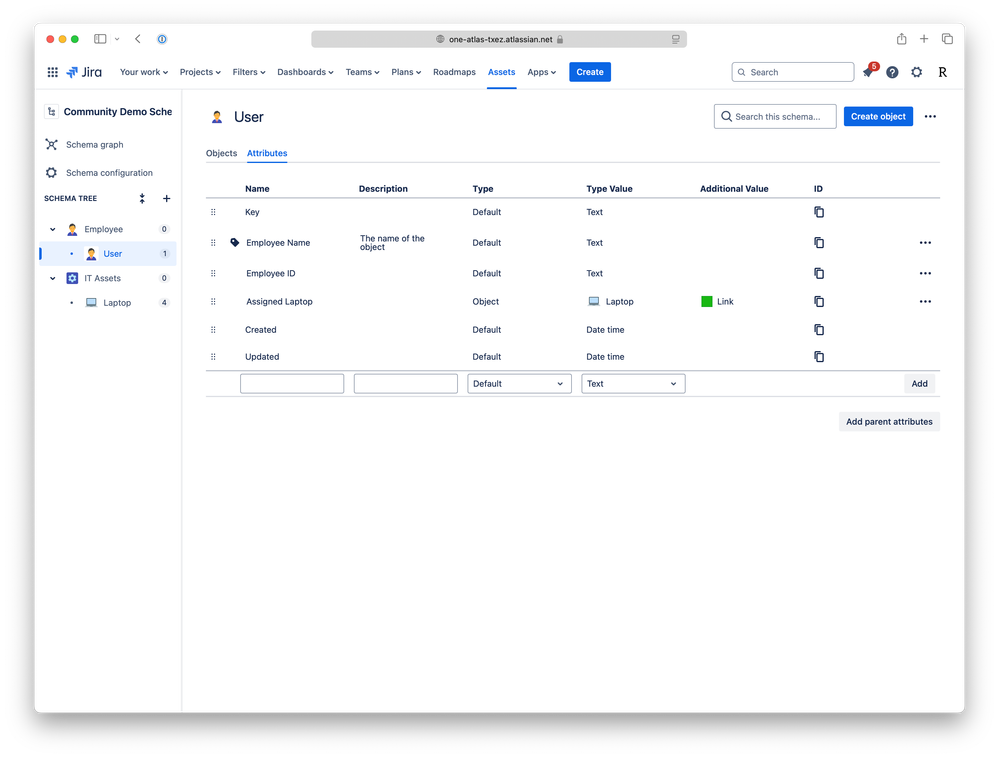Copy ID of the Updated attribute
The image size is (999, 758).
819,357
